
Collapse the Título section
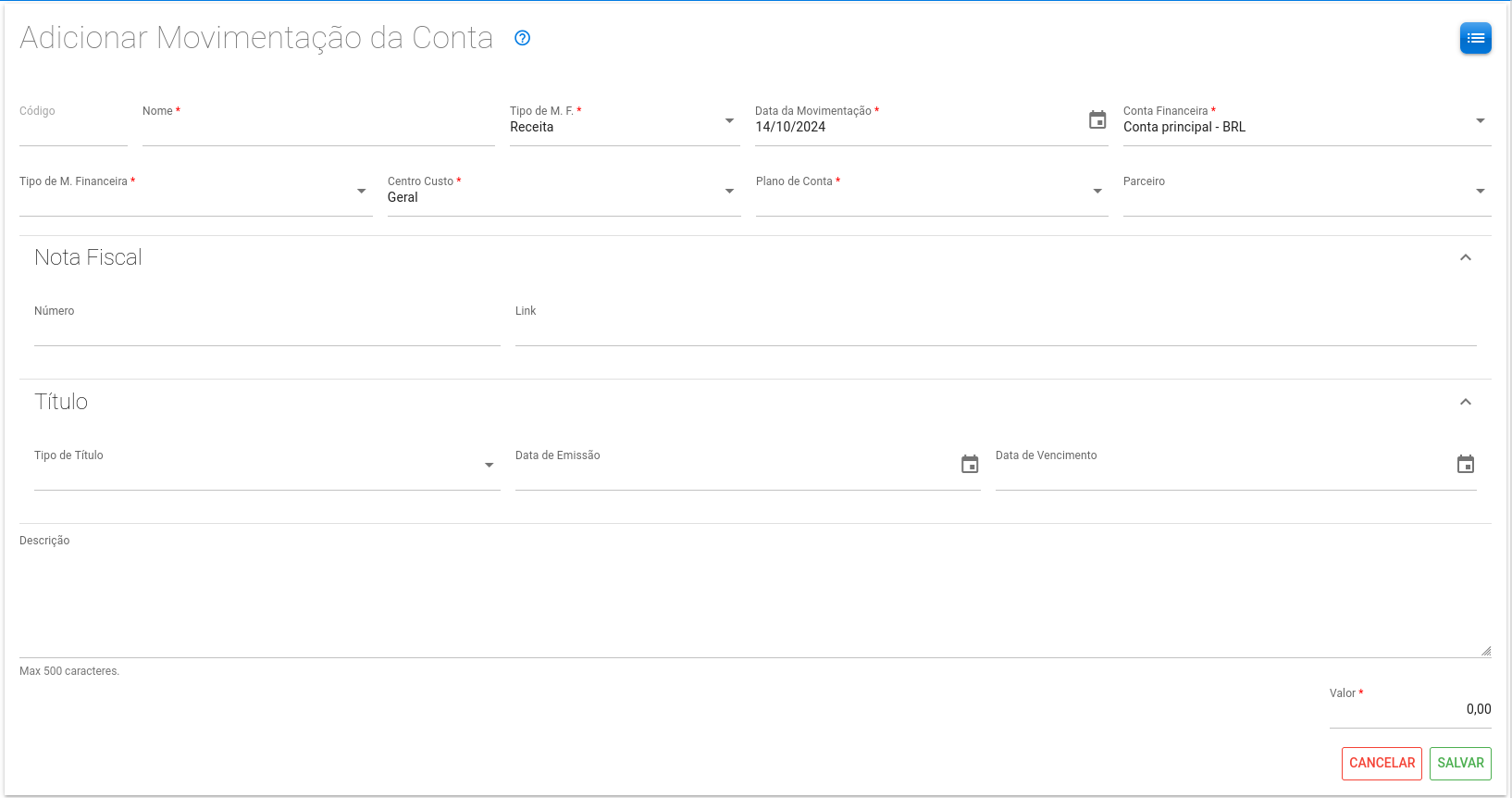tap(1466, 402)
